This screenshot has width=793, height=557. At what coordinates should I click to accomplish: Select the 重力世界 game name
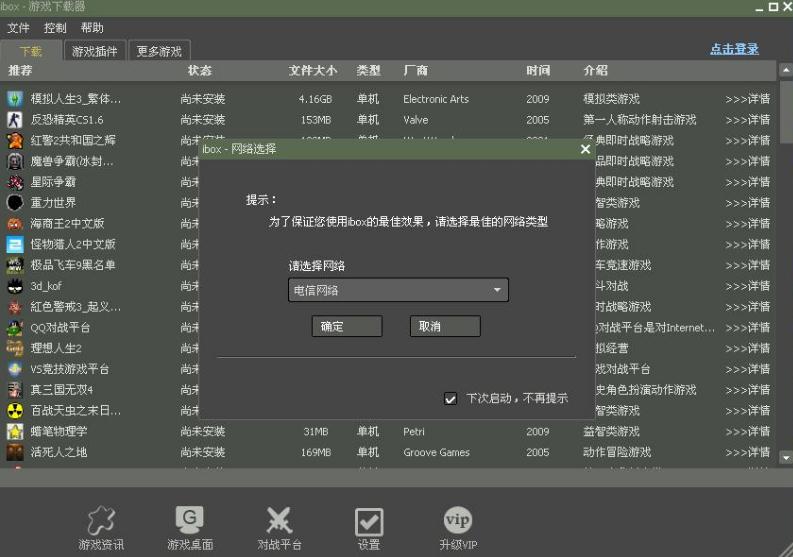pos(53,202)
